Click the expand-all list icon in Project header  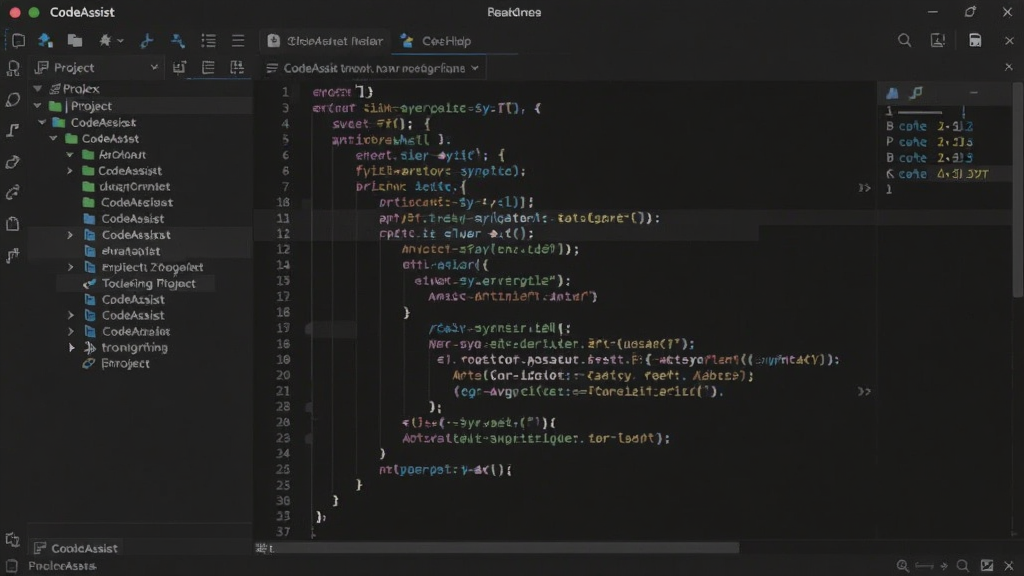(208, 67)
